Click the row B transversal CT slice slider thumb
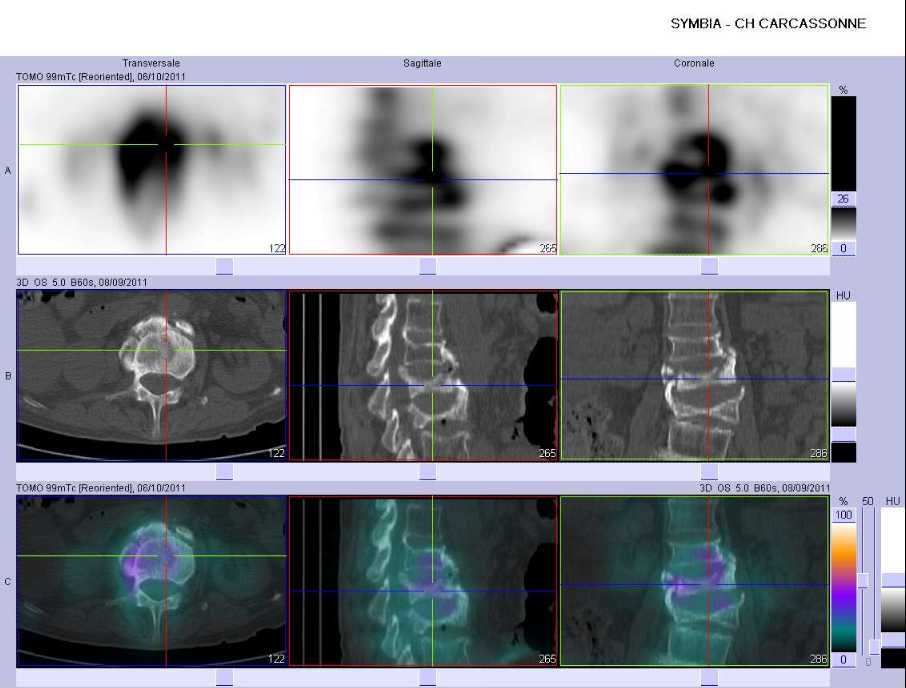This screenshot has width=906, height=688. [x=224, y=471]
